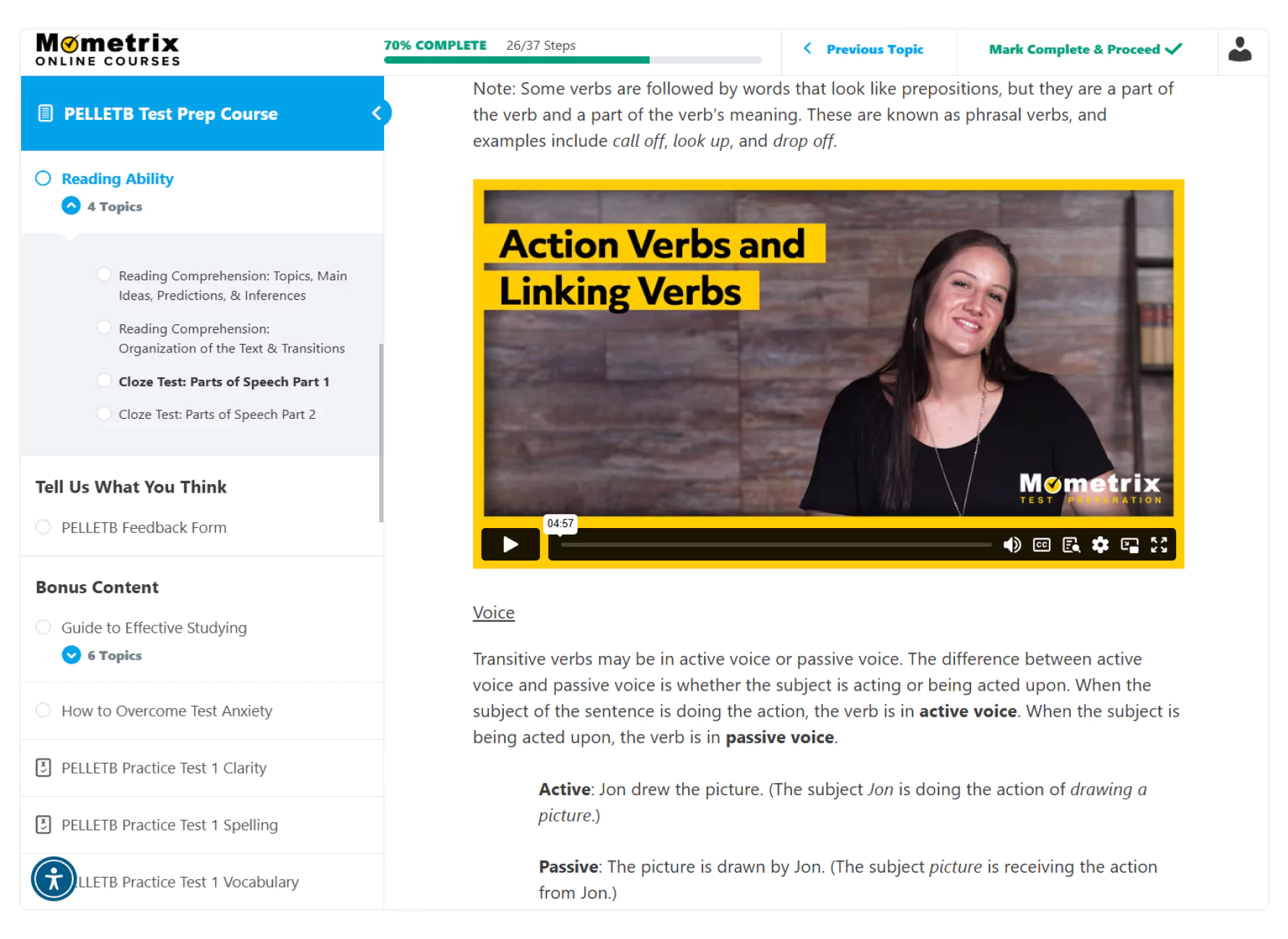The width and height of the screenshot is (1288, 939).
Task: Collapse the course sidebar panel
Action: click(377, 113)
